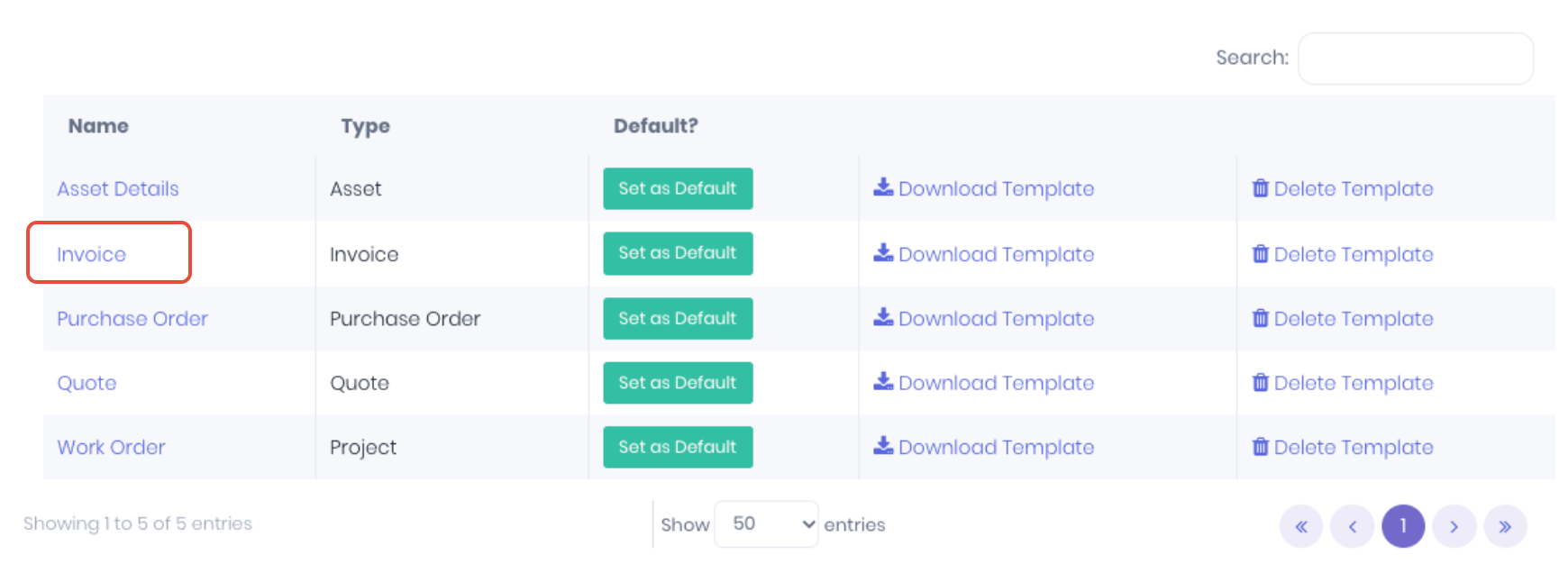The image size is (1568, 573).
Task: Sort table by Type column header
Action: (365, 126)
